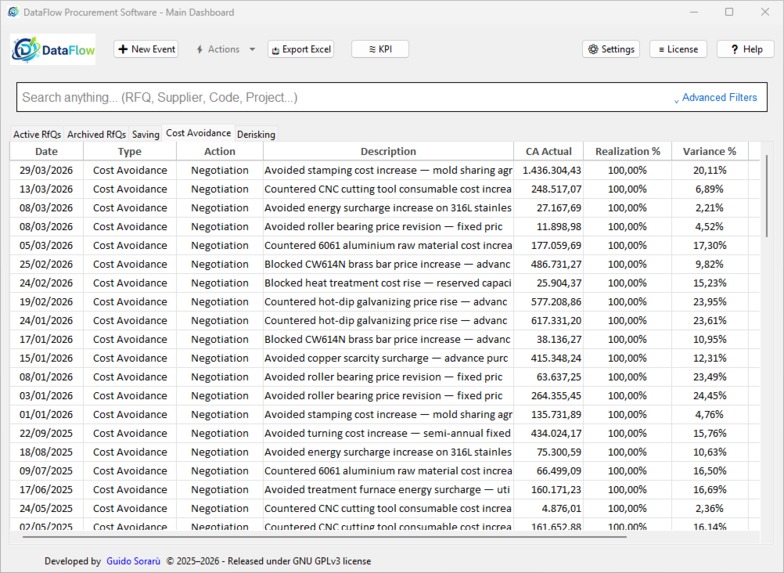
Task: Open the Help button
Action: [x=746, y=49]
